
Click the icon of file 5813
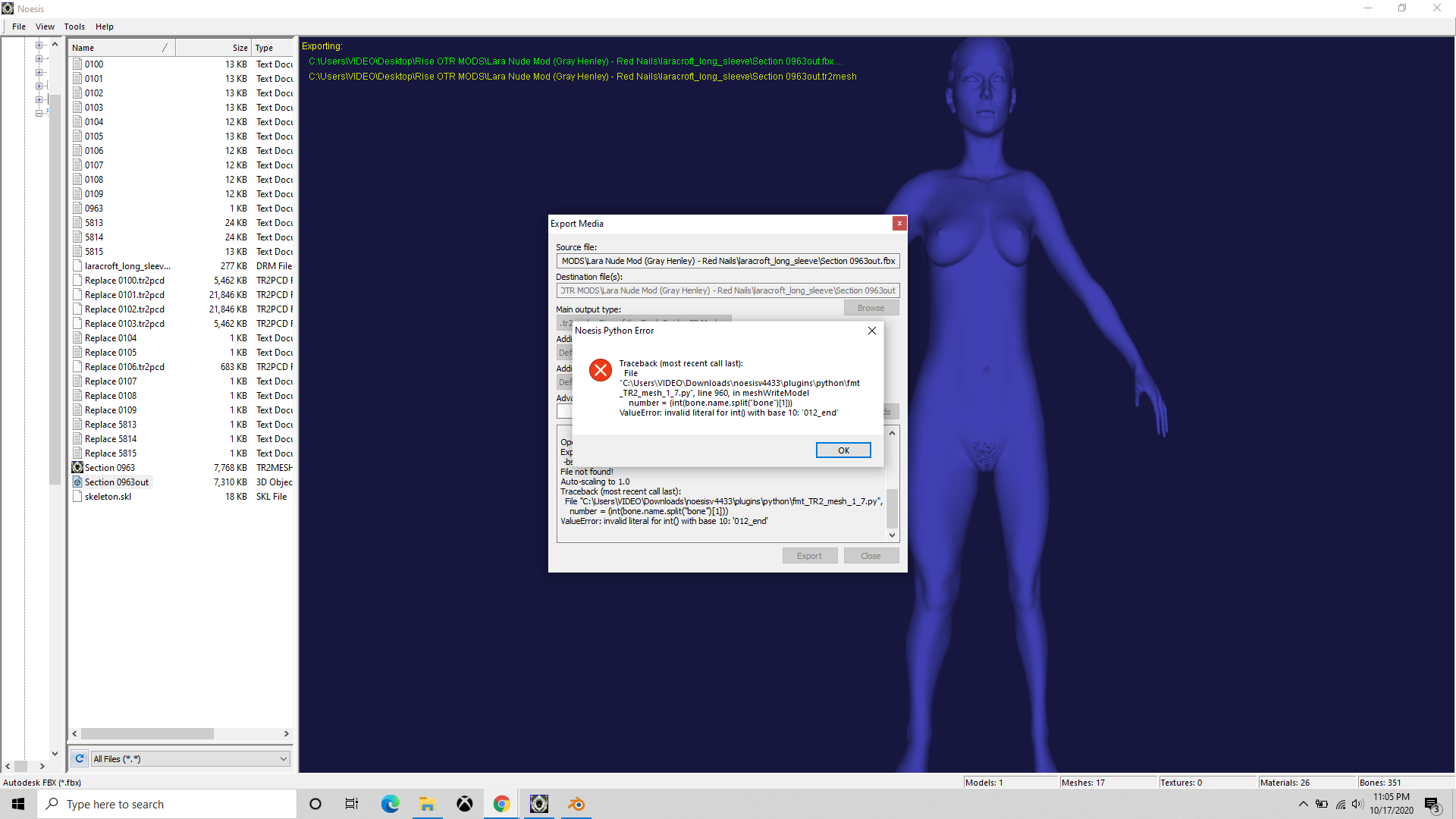(77, 223)
